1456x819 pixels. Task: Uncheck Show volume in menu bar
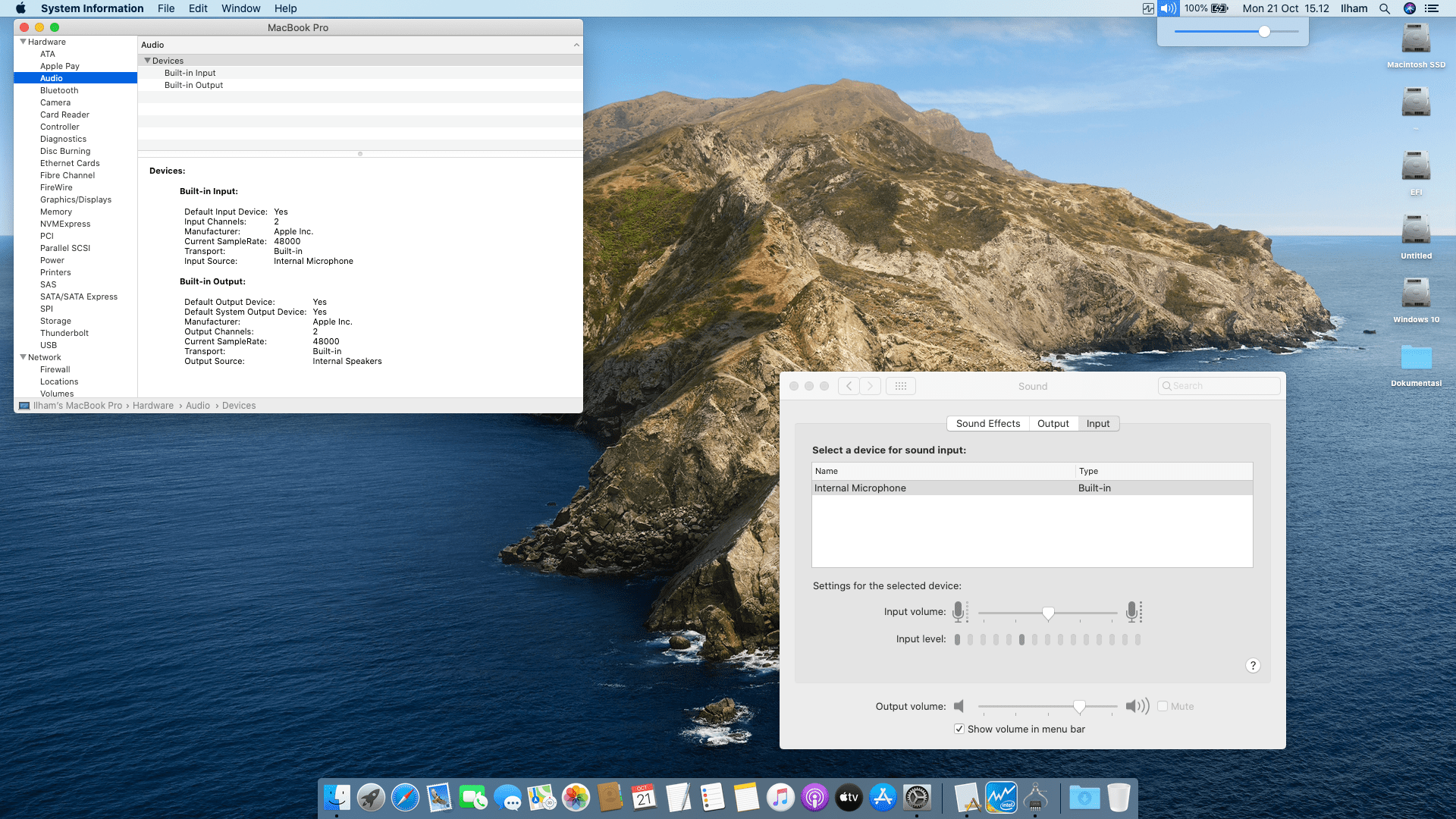959,729
